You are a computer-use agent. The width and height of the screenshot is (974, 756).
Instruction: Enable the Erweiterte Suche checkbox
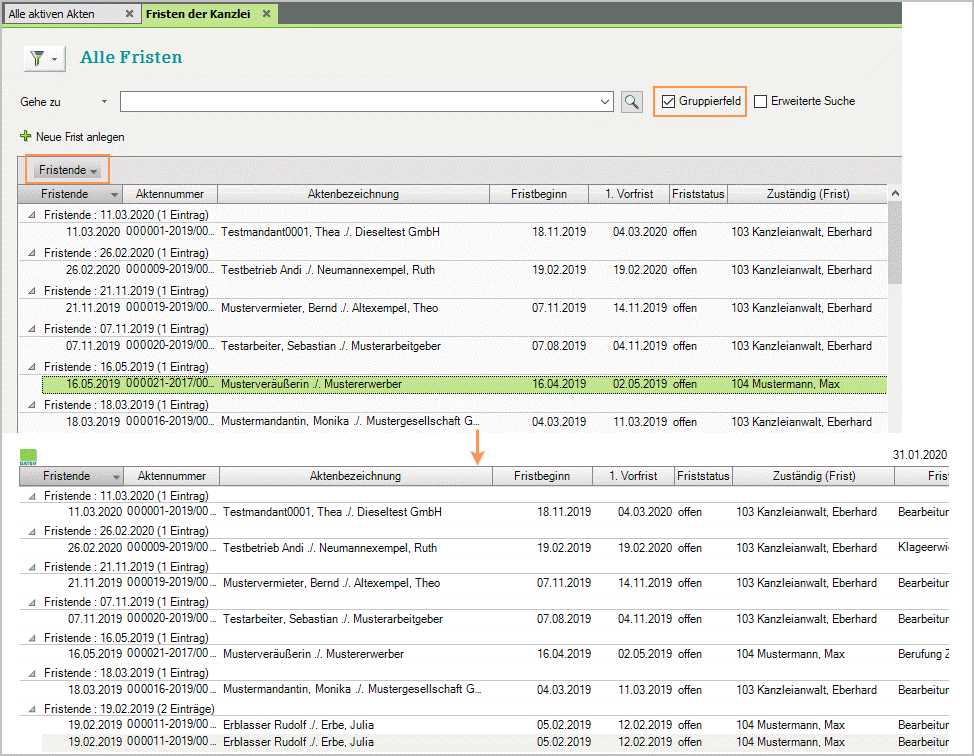[x=761, y=101]
